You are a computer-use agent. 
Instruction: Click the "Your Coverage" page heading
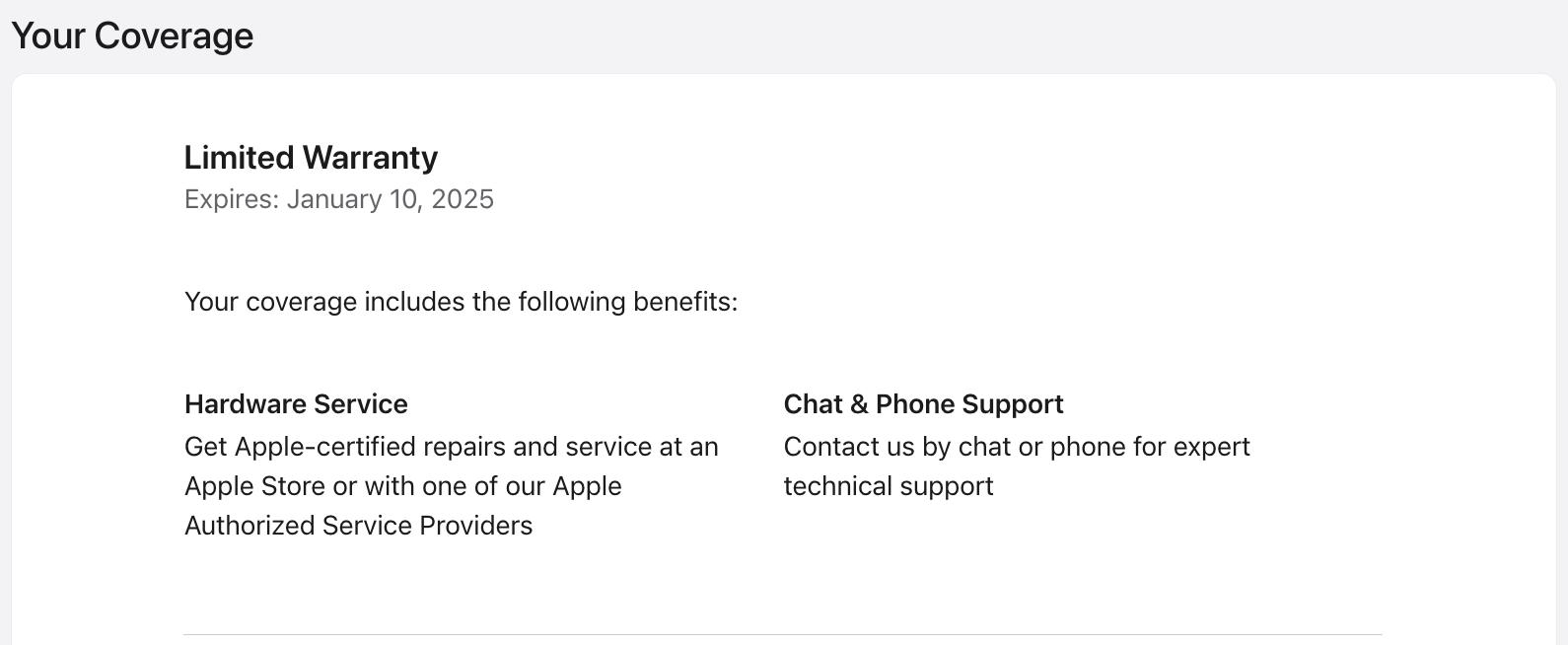click(x=132, y=36)
